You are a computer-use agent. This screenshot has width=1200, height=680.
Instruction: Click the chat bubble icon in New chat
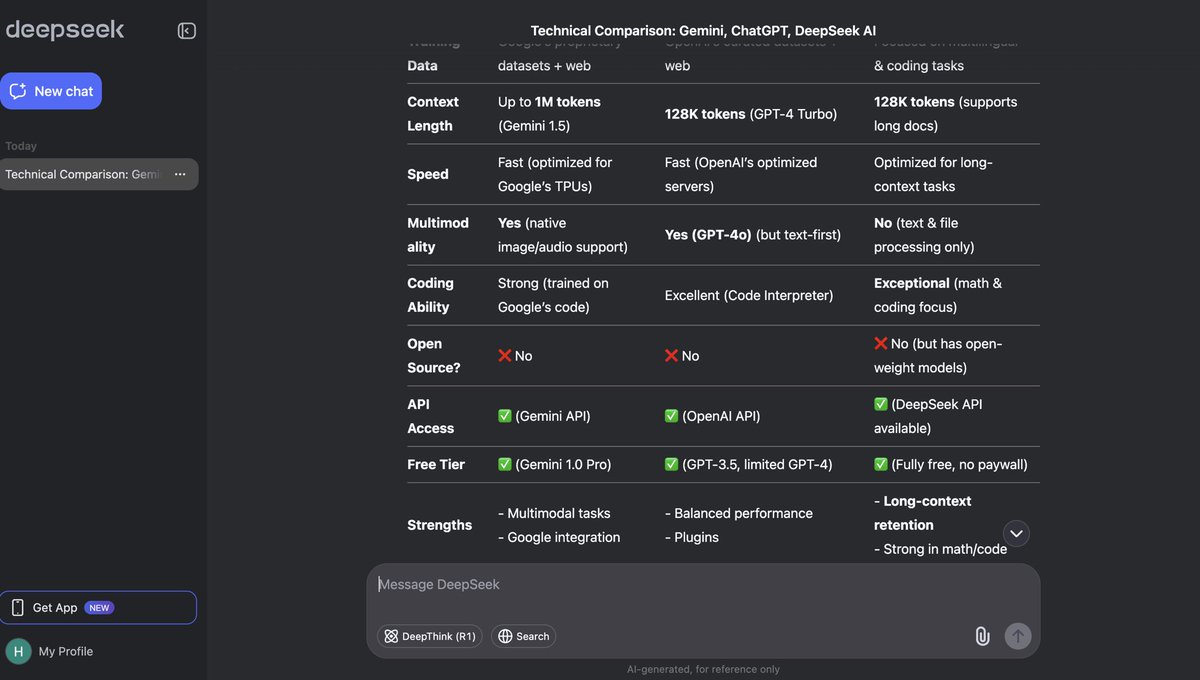coord(18,91)
